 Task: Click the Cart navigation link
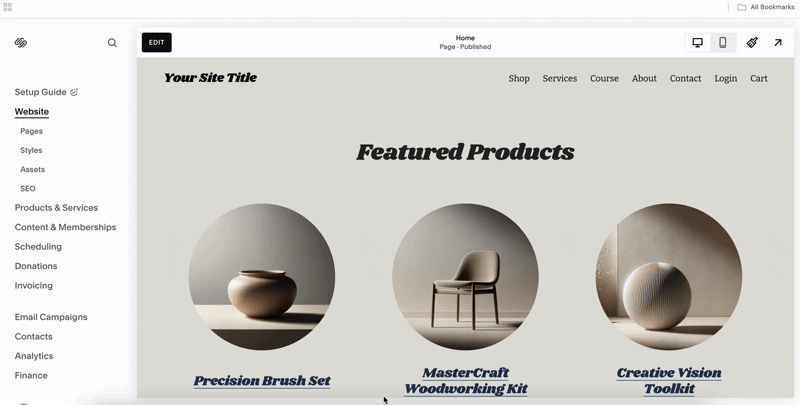point(759,79)
